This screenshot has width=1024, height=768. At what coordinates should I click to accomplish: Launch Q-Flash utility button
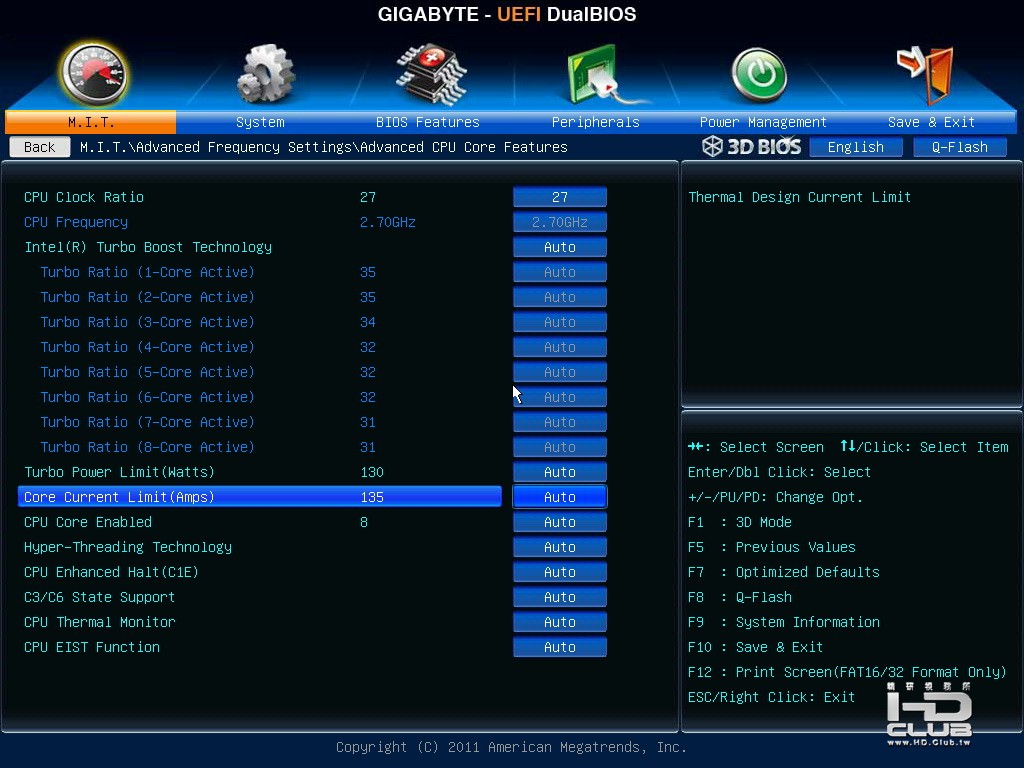pyautogui.click(x=959, y=147)
